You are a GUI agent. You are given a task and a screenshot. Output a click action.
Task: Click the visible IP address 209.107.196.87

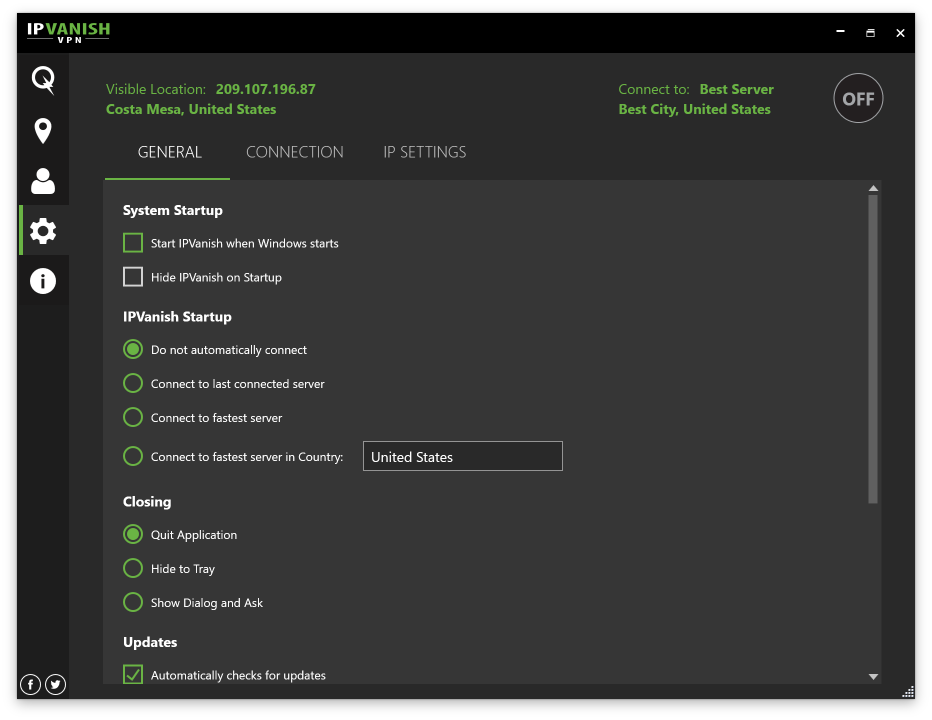click(x=265, y=89)
